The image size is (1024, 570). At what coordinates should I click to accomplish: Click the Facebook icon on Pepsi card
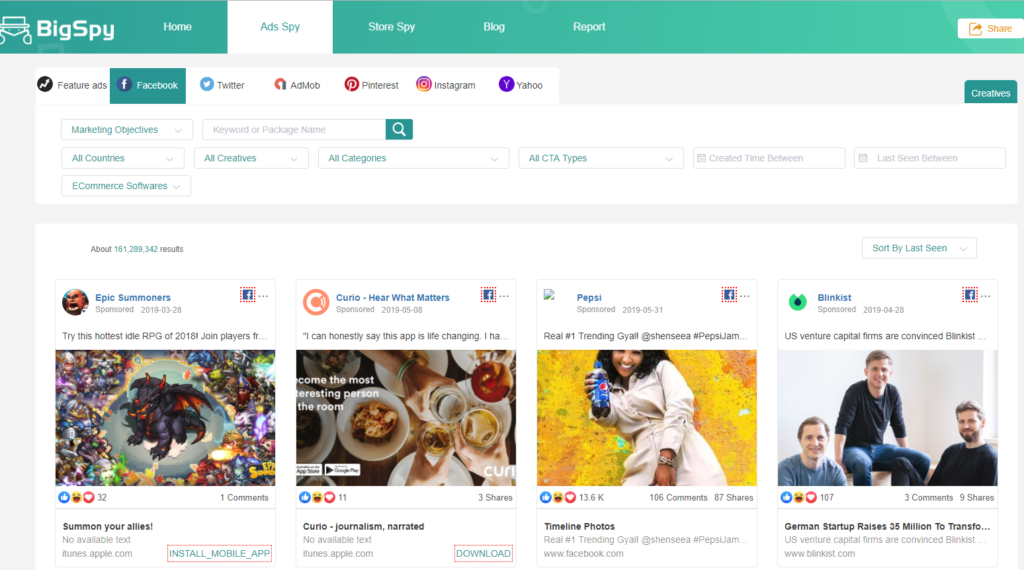pos(729,295)
